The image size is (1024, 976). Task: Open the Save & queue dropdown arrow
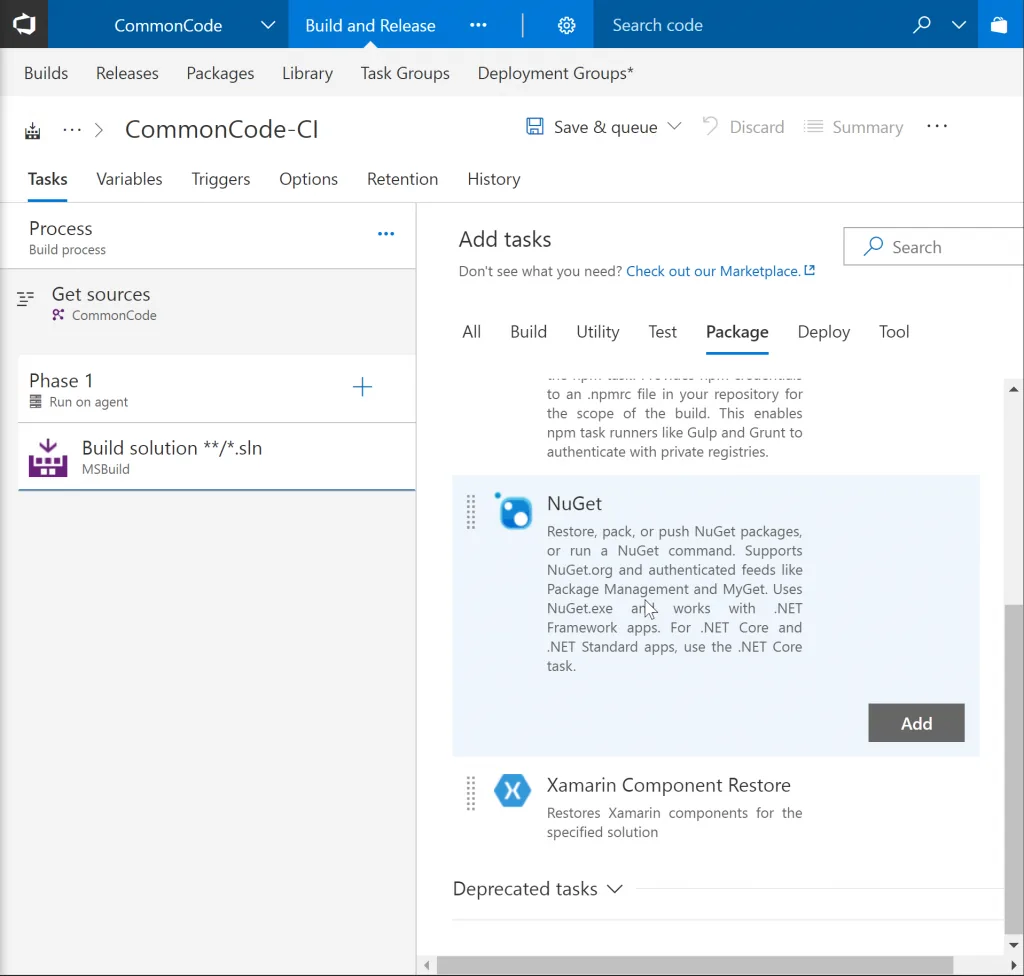coord(675,127)
